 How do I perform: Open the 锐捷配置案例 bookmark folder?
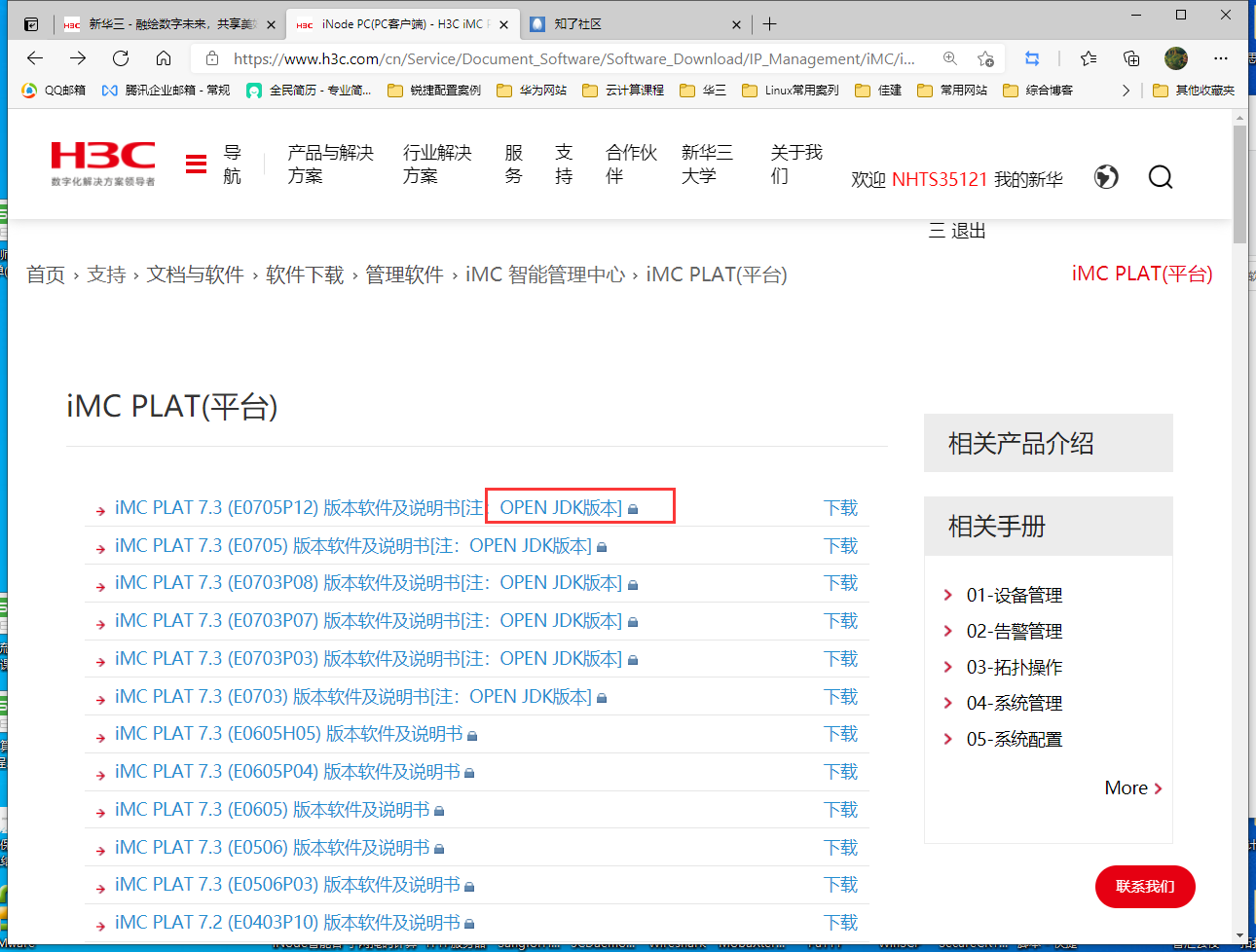[x=434, y=91]
